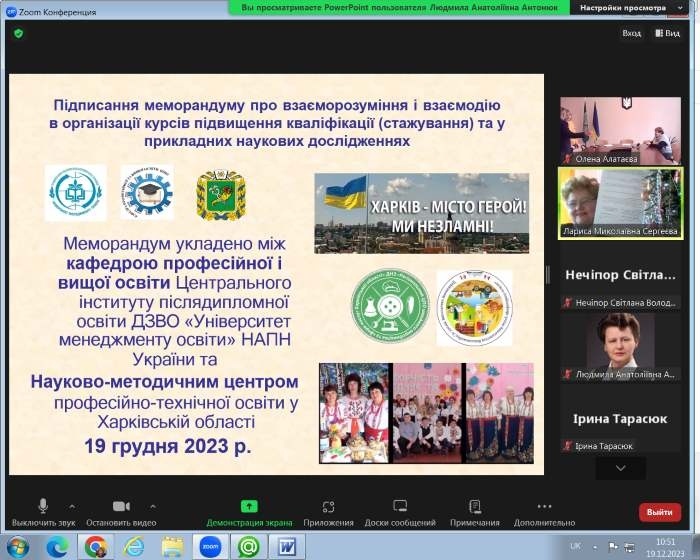Select Лариса Миколаївна Сергєєва video thumbnail
This screenshot has height=560, width=700.
[x=619, y=202]
